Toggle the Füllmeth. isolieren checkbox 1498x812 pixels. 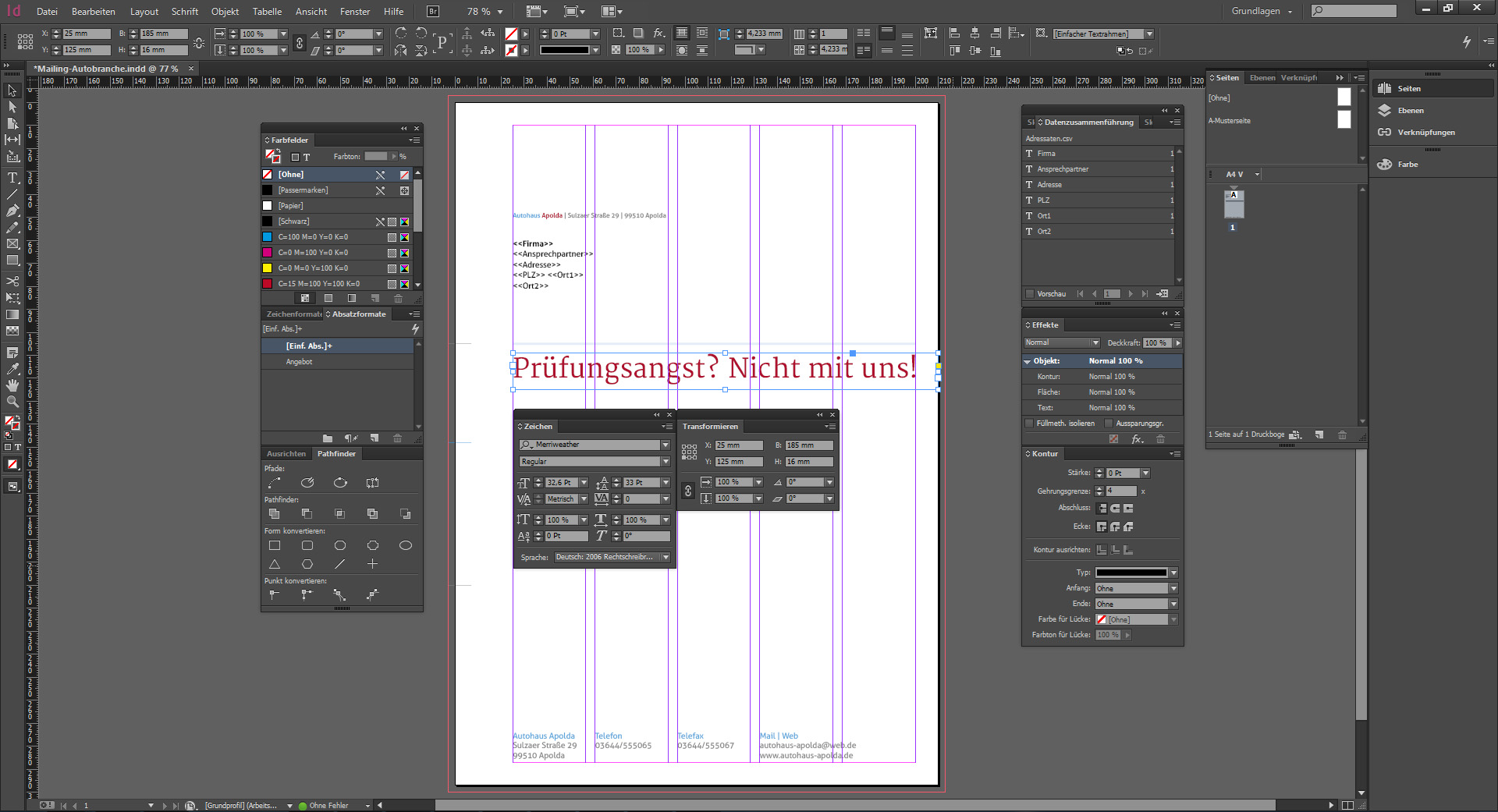click(1029, 424)
